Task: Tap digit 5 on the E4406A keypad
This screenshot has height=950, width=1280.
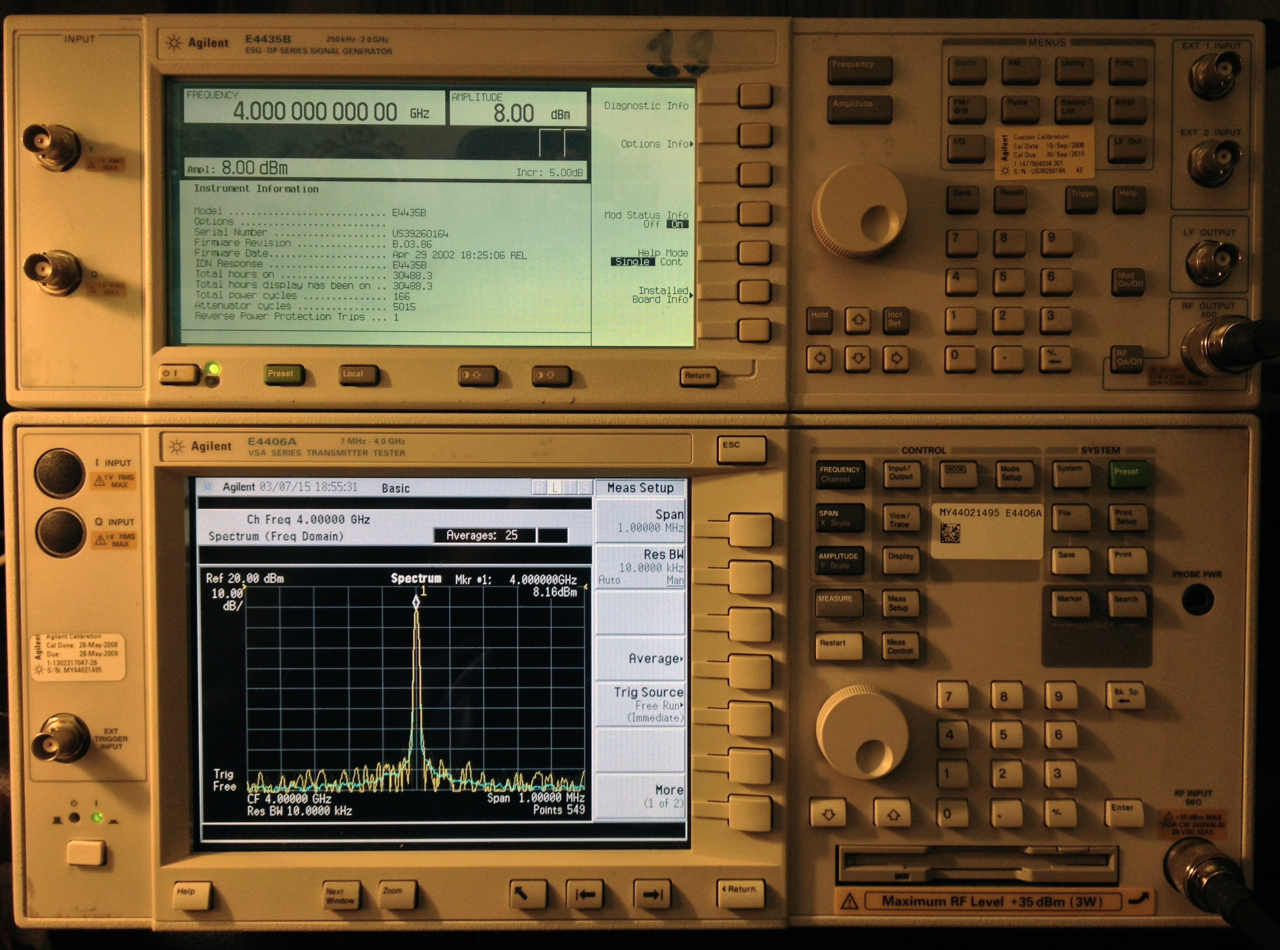Action: [1005, 734]
